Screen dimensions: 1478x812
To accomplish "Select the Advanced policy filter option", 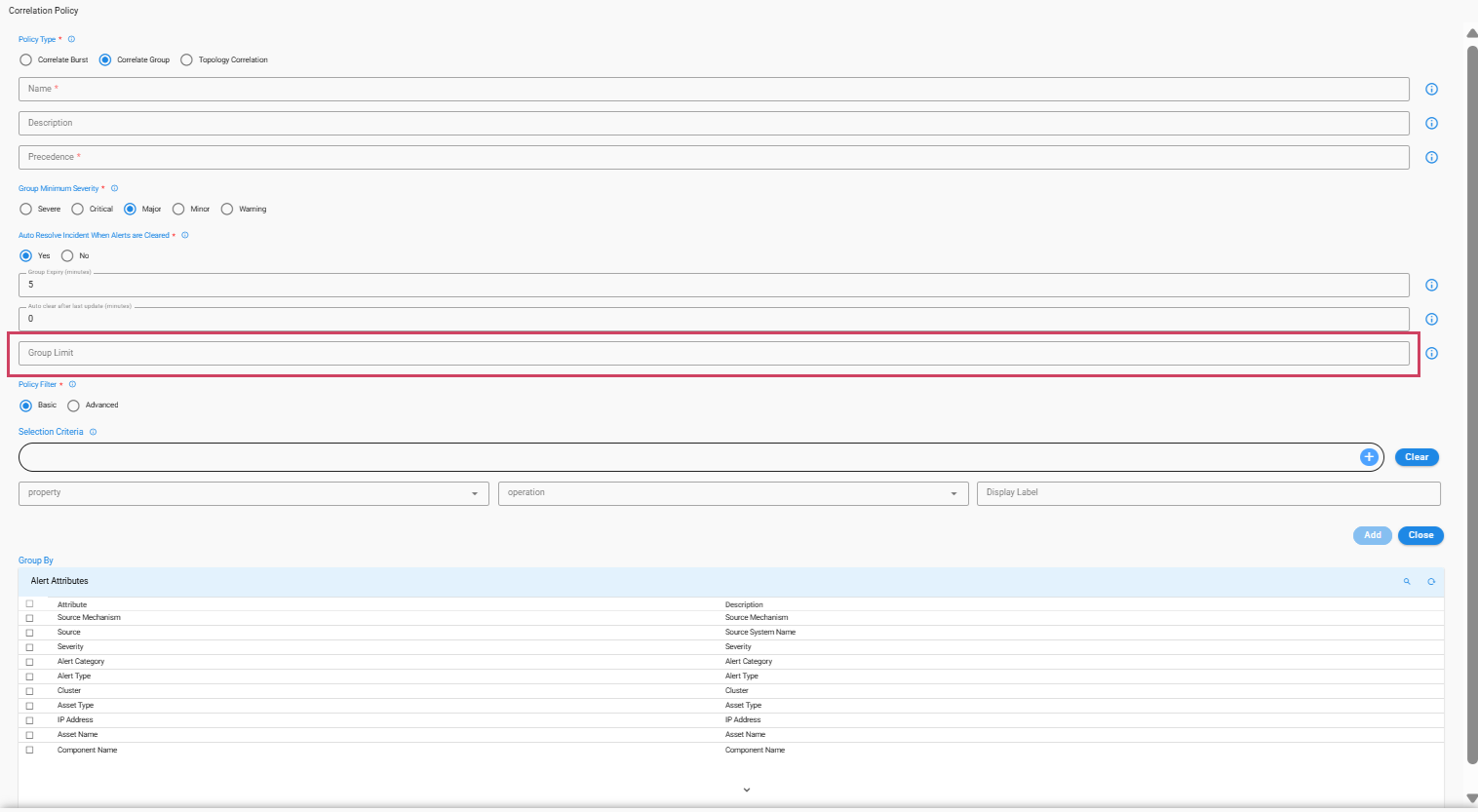I will click(74, 406).
